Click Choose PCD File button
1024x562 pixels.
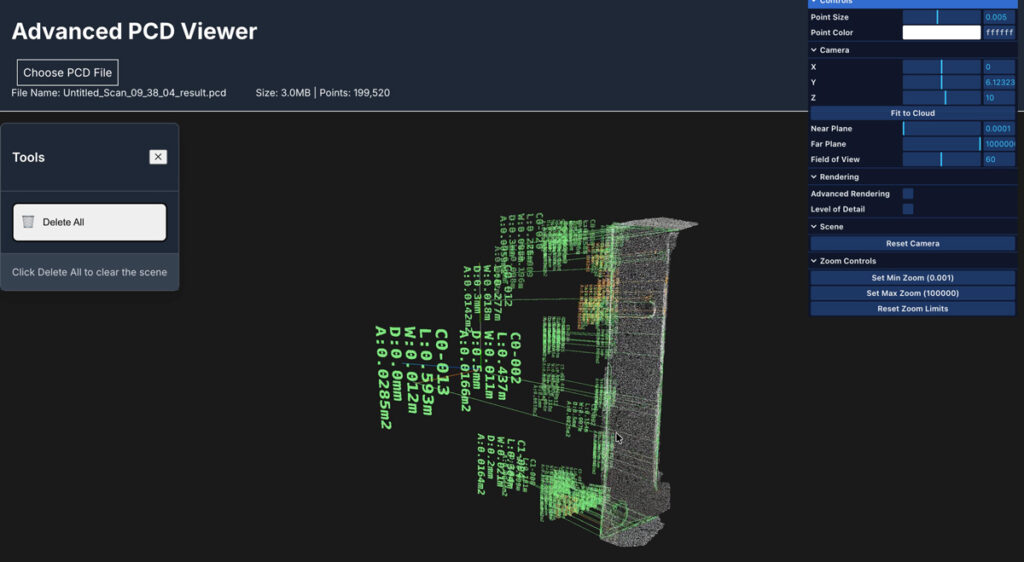pos(68,72)
